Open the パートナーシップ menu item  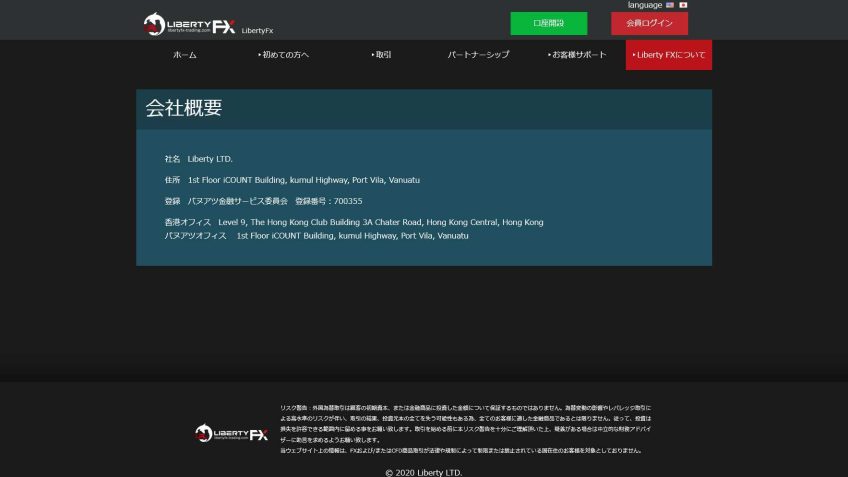tap(478, 55)
